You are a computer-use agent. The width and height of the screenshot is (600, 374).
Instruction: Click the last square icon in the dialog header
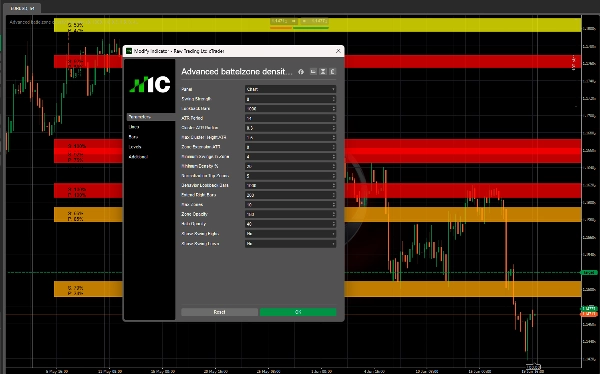pos(333,72)
